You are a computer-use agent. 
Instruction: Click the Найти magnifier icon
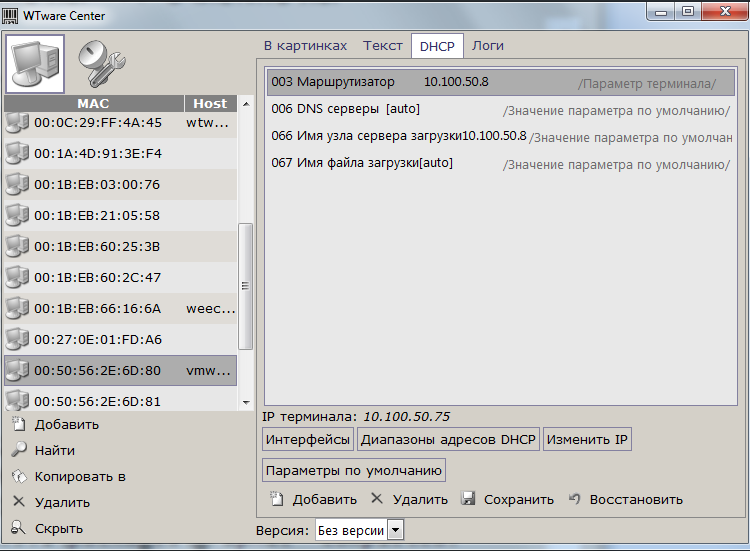point(18,450)
